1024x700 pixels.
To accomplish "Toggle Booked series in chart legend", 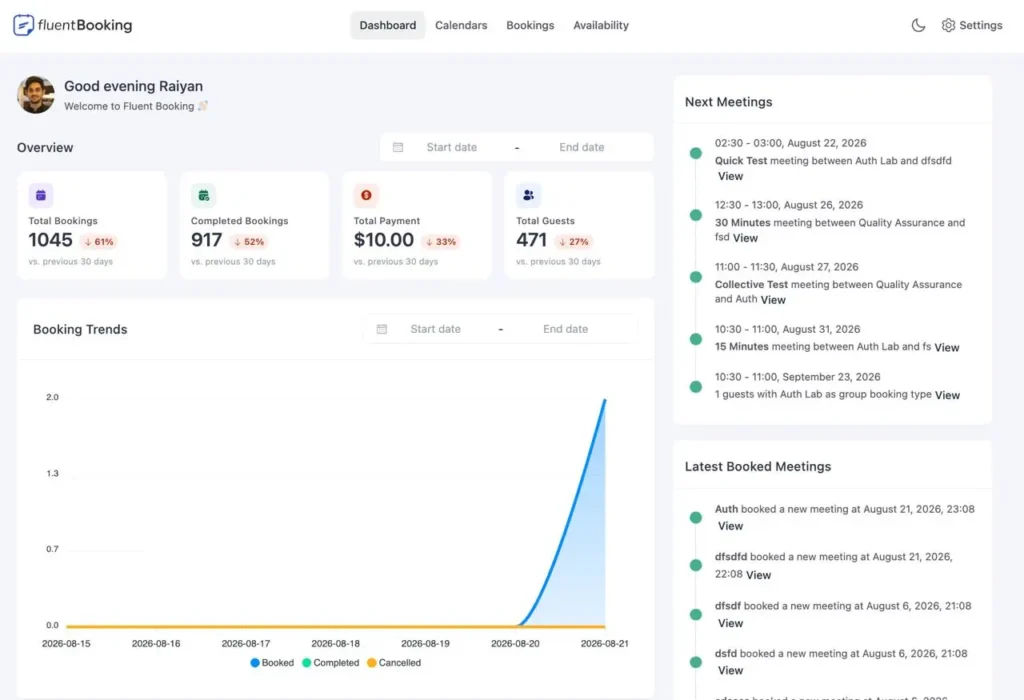I will [x=272, y=663].
